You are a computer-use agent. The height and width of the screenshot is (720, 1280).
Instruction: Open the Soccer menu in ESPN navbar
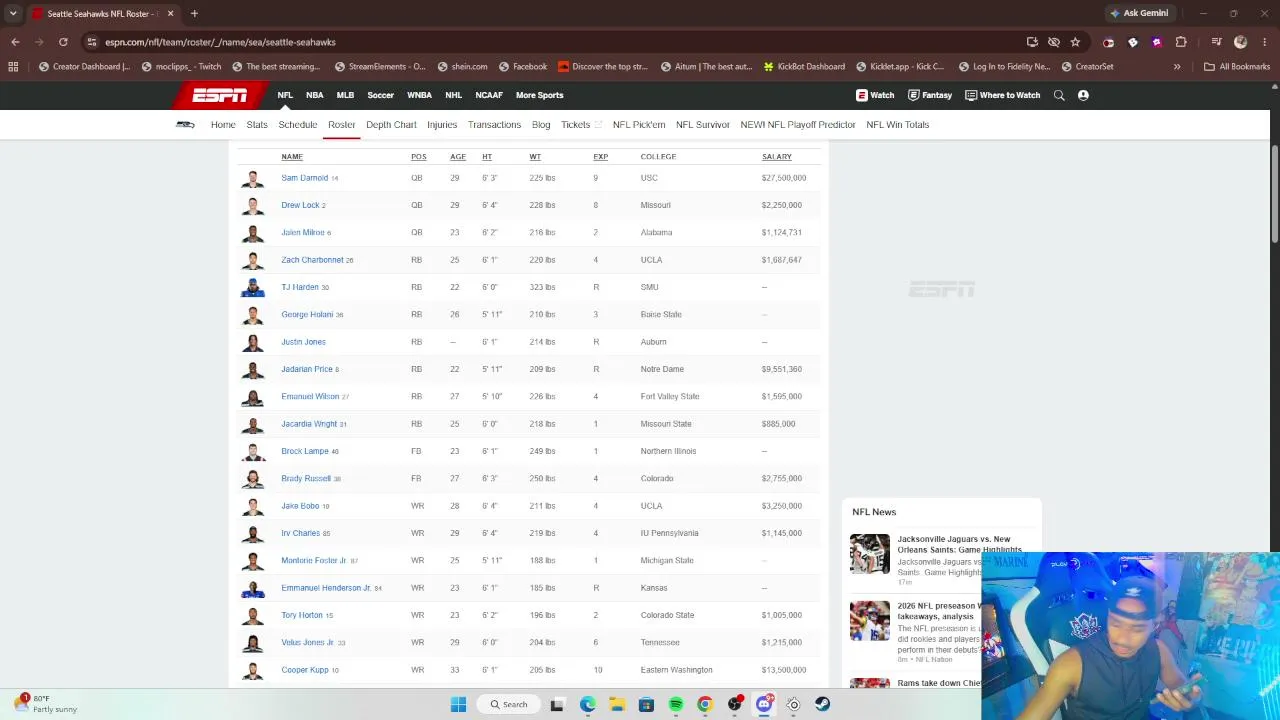tap(380, 95)
